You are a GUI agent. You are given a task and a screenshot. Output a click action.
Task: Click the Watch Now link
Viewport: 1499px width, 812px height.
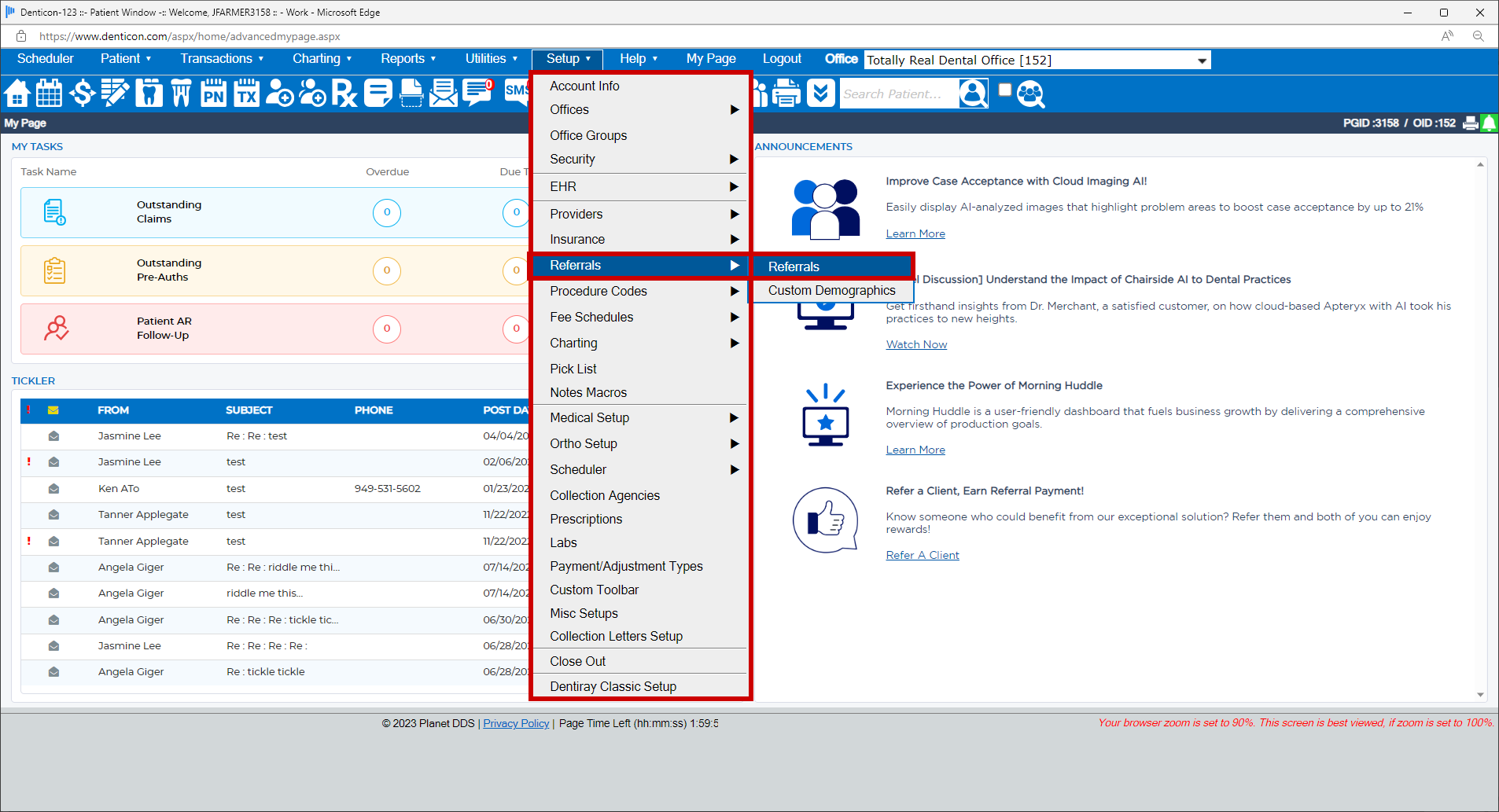coord(916,345)
